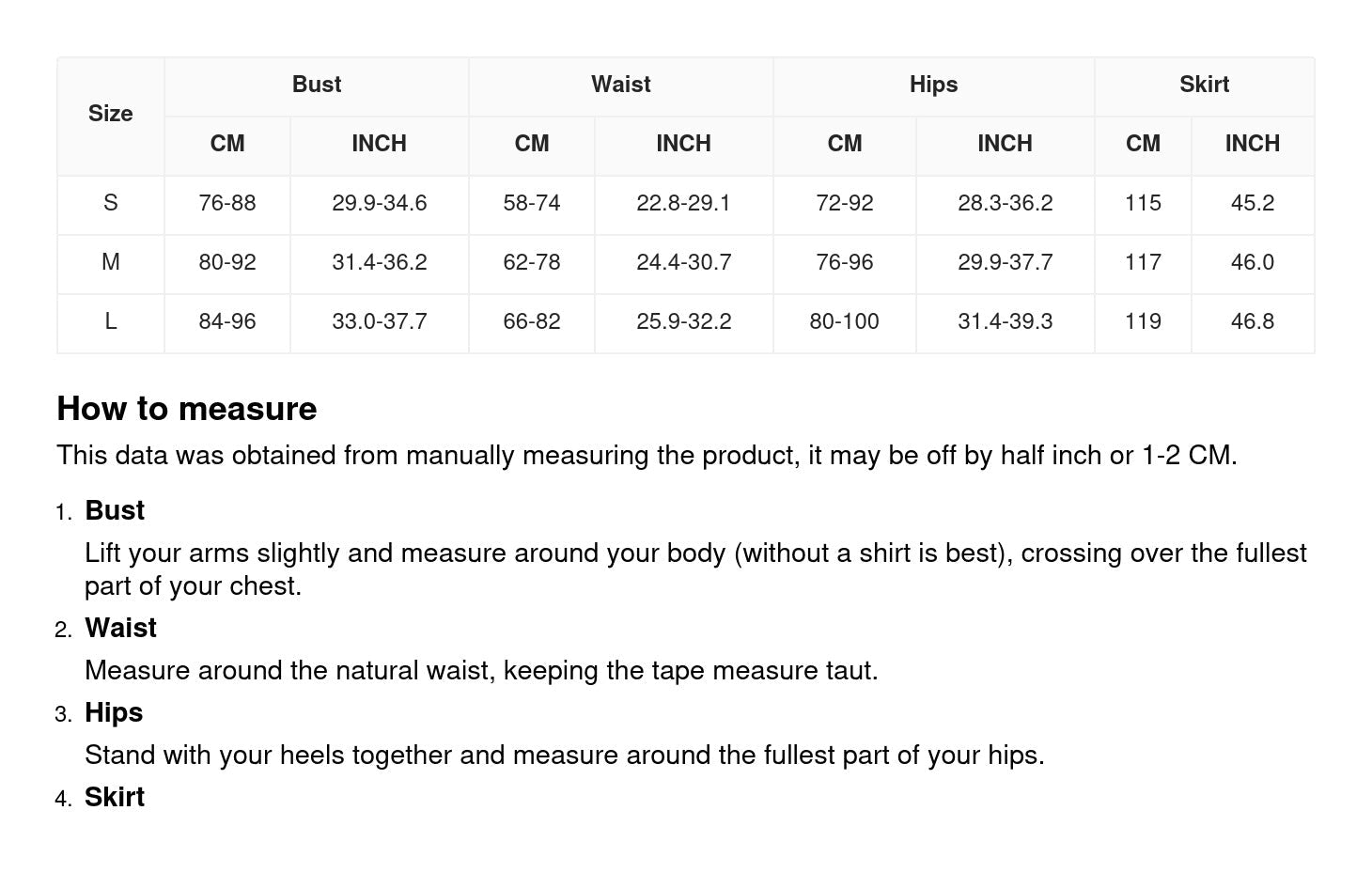Select the Skirt table column header

pos(1204,85)
